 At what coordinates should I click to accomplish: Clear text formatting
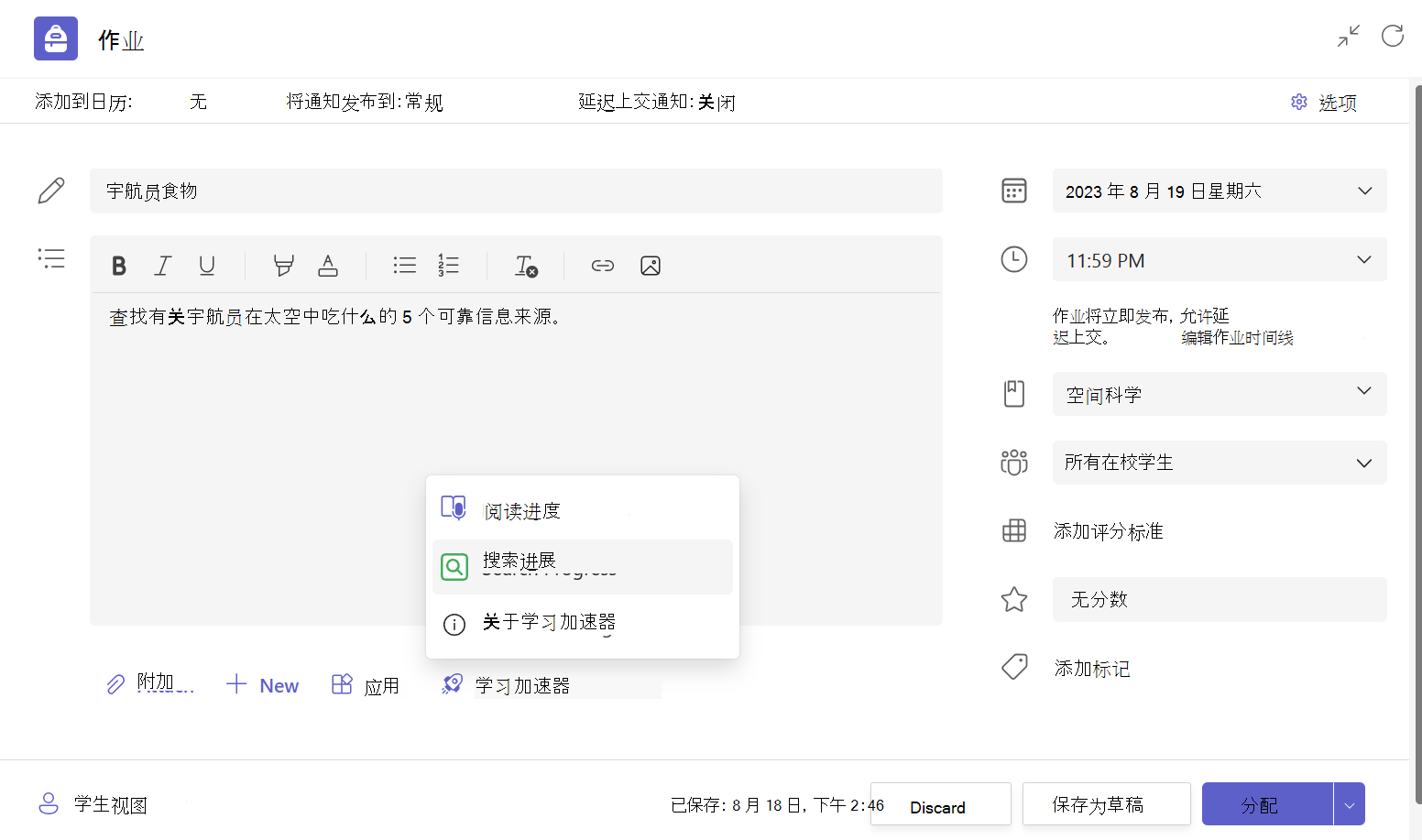click(526, 266)
